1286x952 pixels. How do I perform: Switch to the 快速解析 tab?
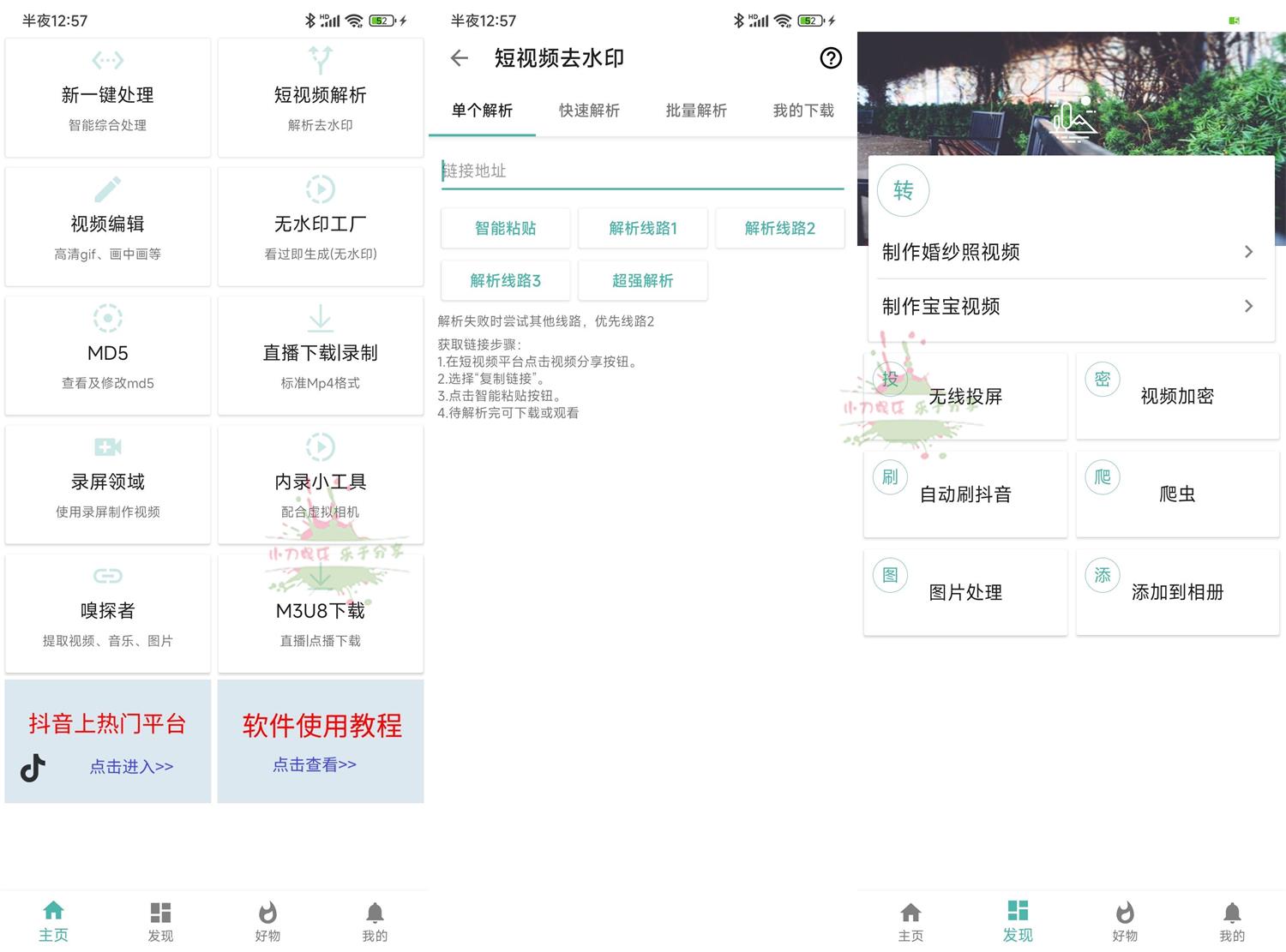pos(589,111)
